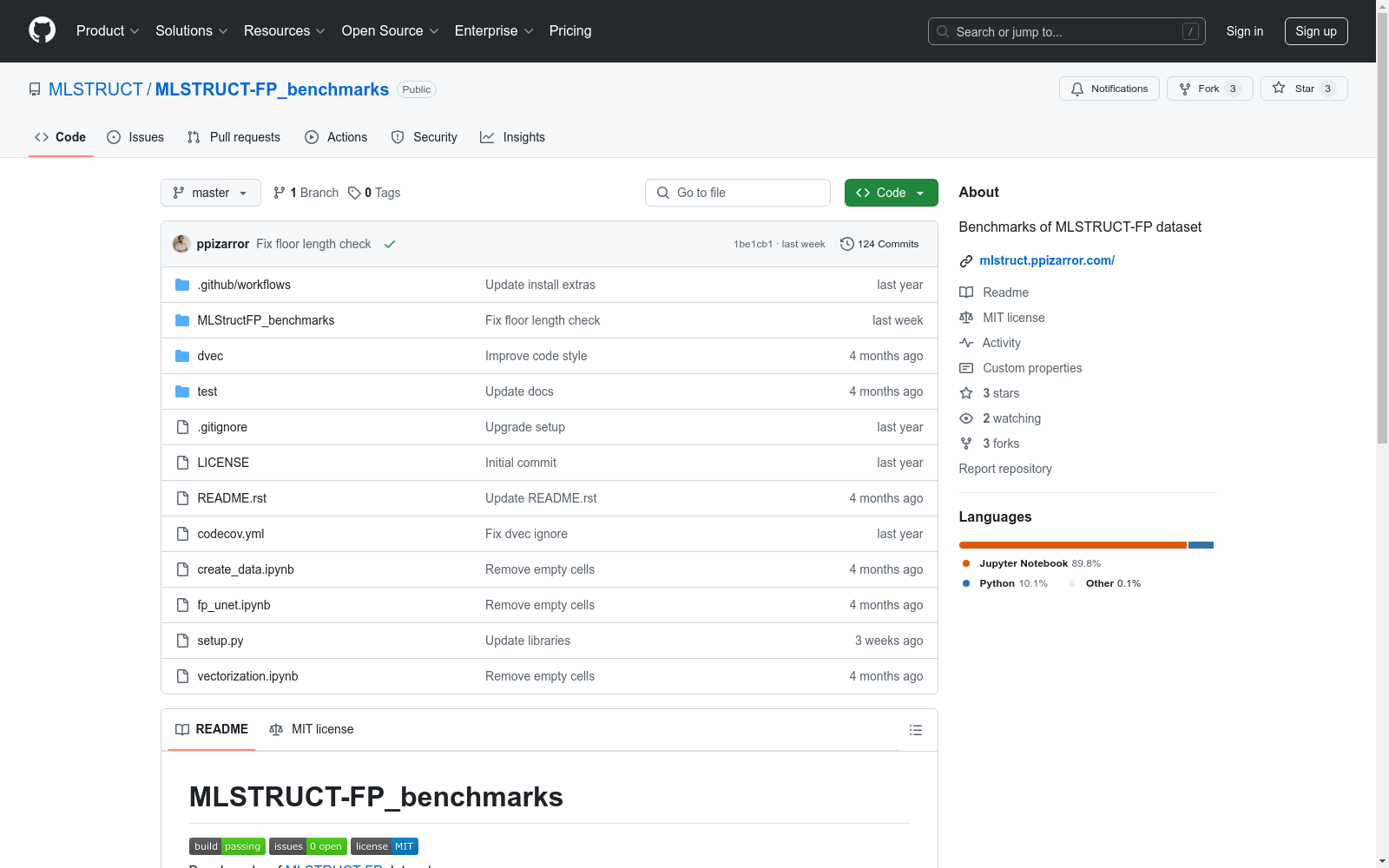Image resolution: width=1389 pixels, height=868 pixels.
Task: Select the MIT license tab in README
Action: point(312,729)
